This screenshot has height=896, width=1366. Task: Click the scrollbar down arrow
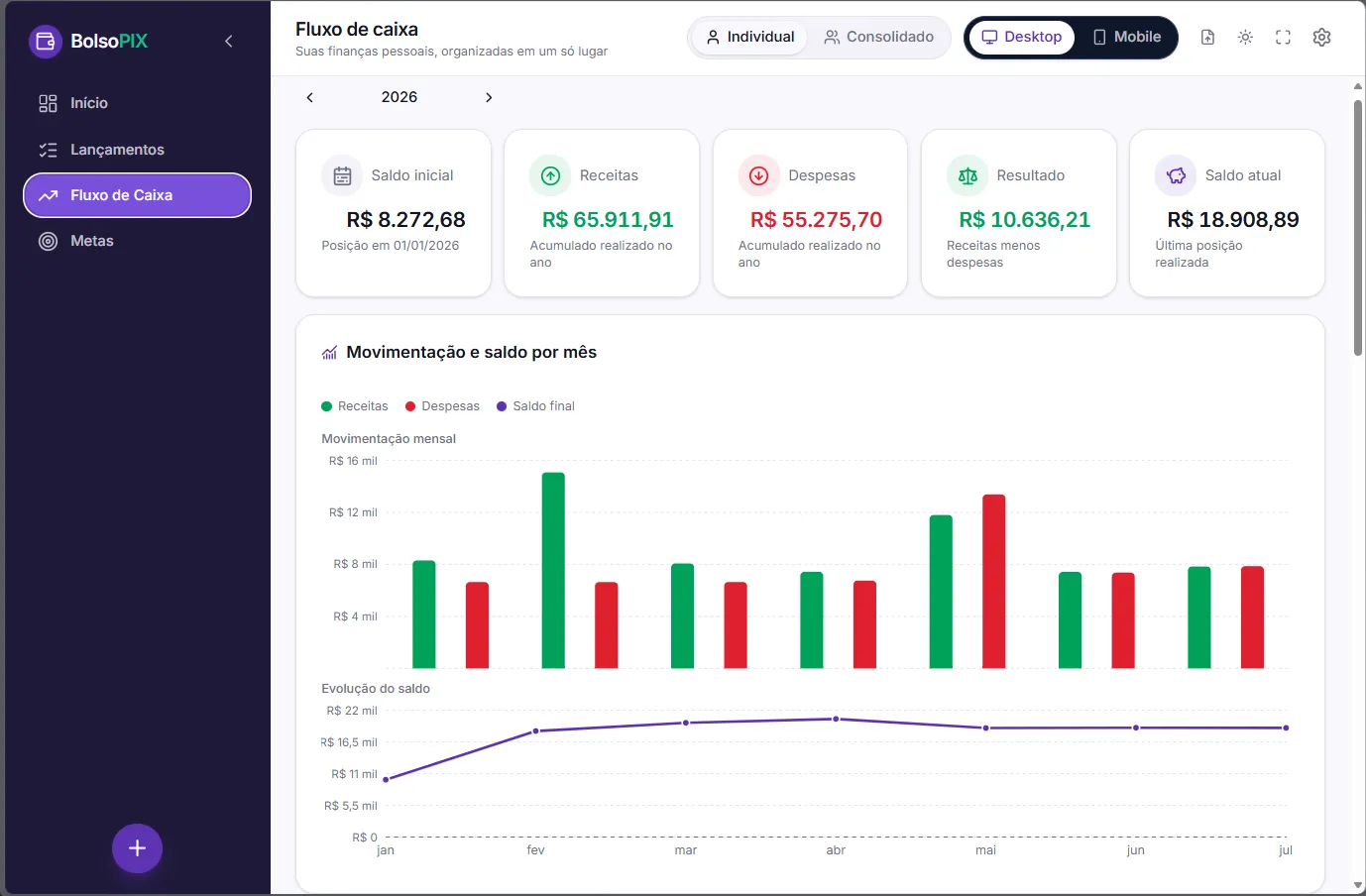[x=1358, y=885]
